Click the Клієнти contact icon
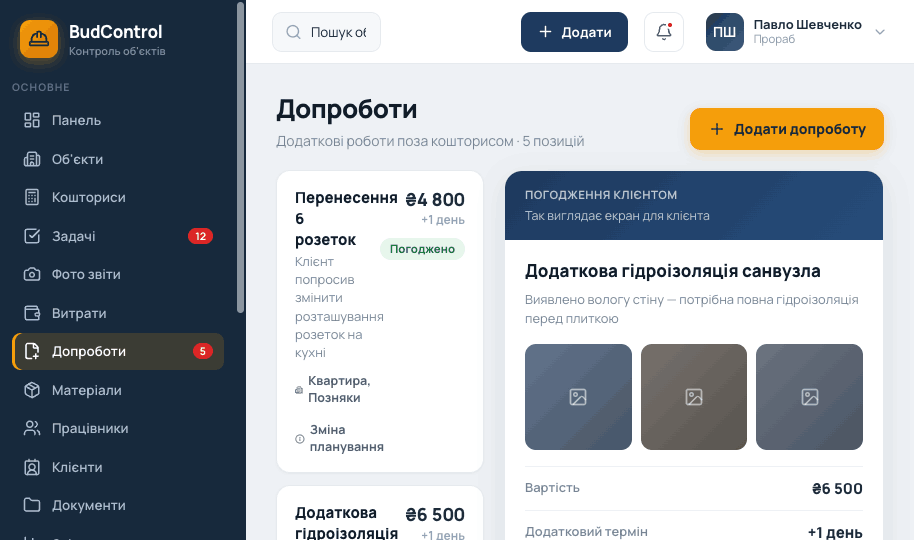The image size is (914, 540). 32,467
